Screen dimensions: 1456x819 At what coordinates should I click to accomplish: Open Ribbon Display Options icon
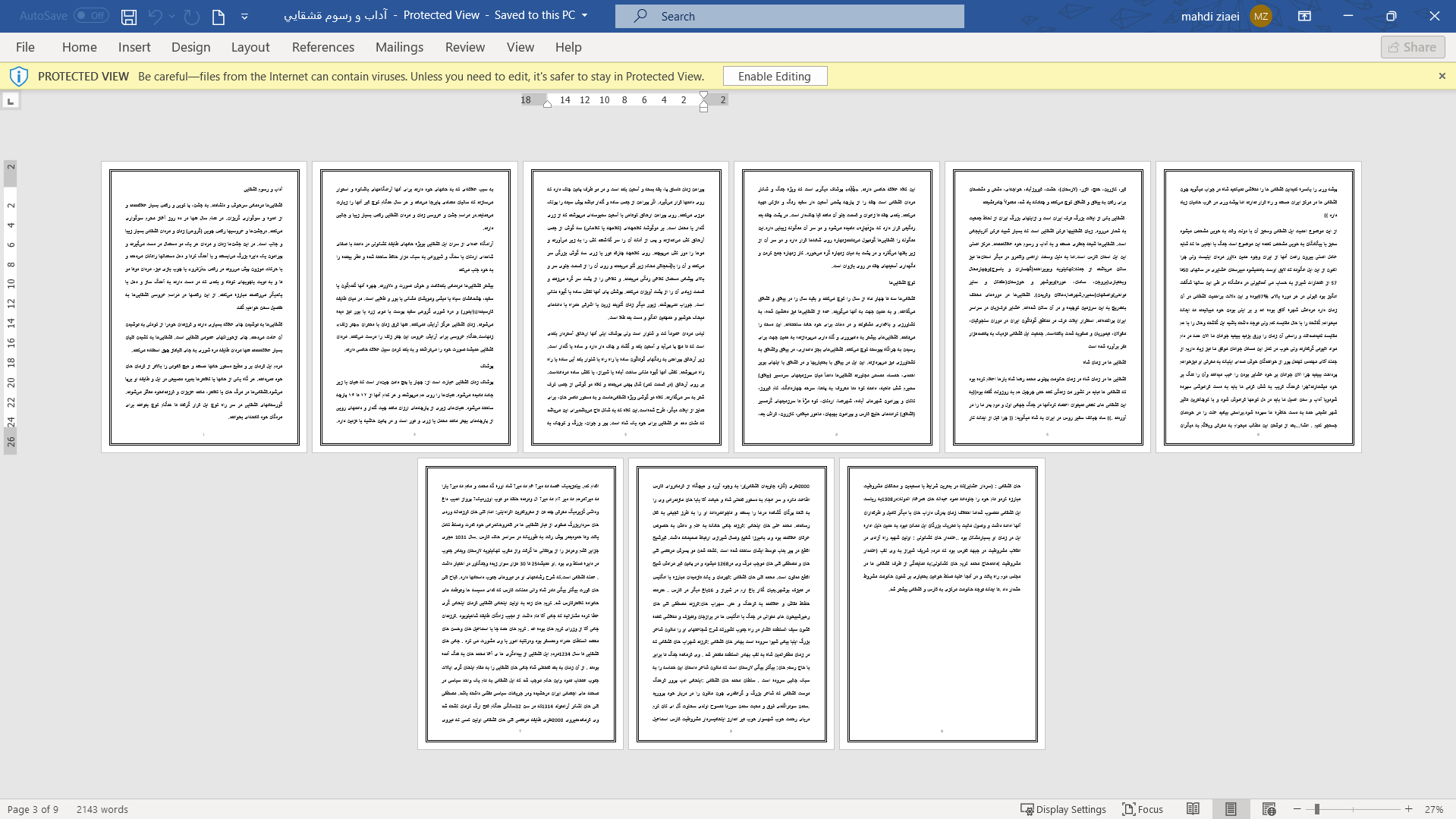tap(1304, 16)
